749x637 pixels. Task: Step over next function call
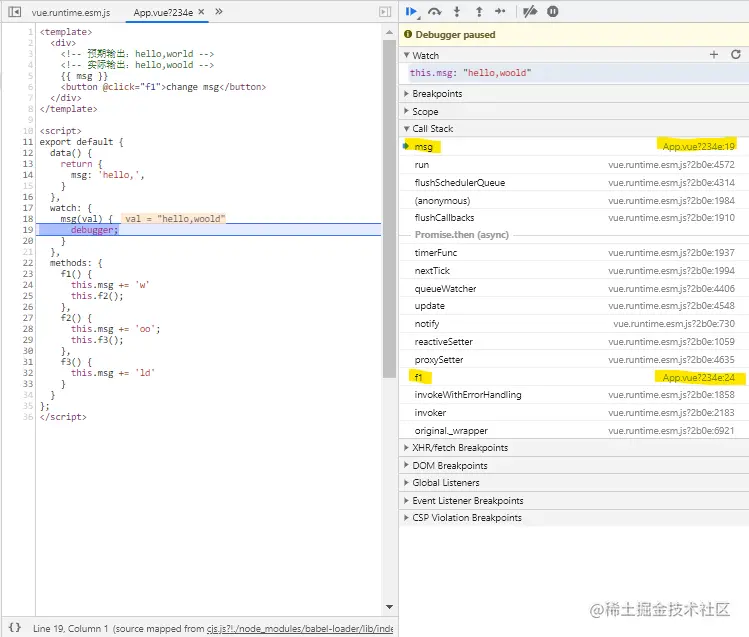coord(434,12)
